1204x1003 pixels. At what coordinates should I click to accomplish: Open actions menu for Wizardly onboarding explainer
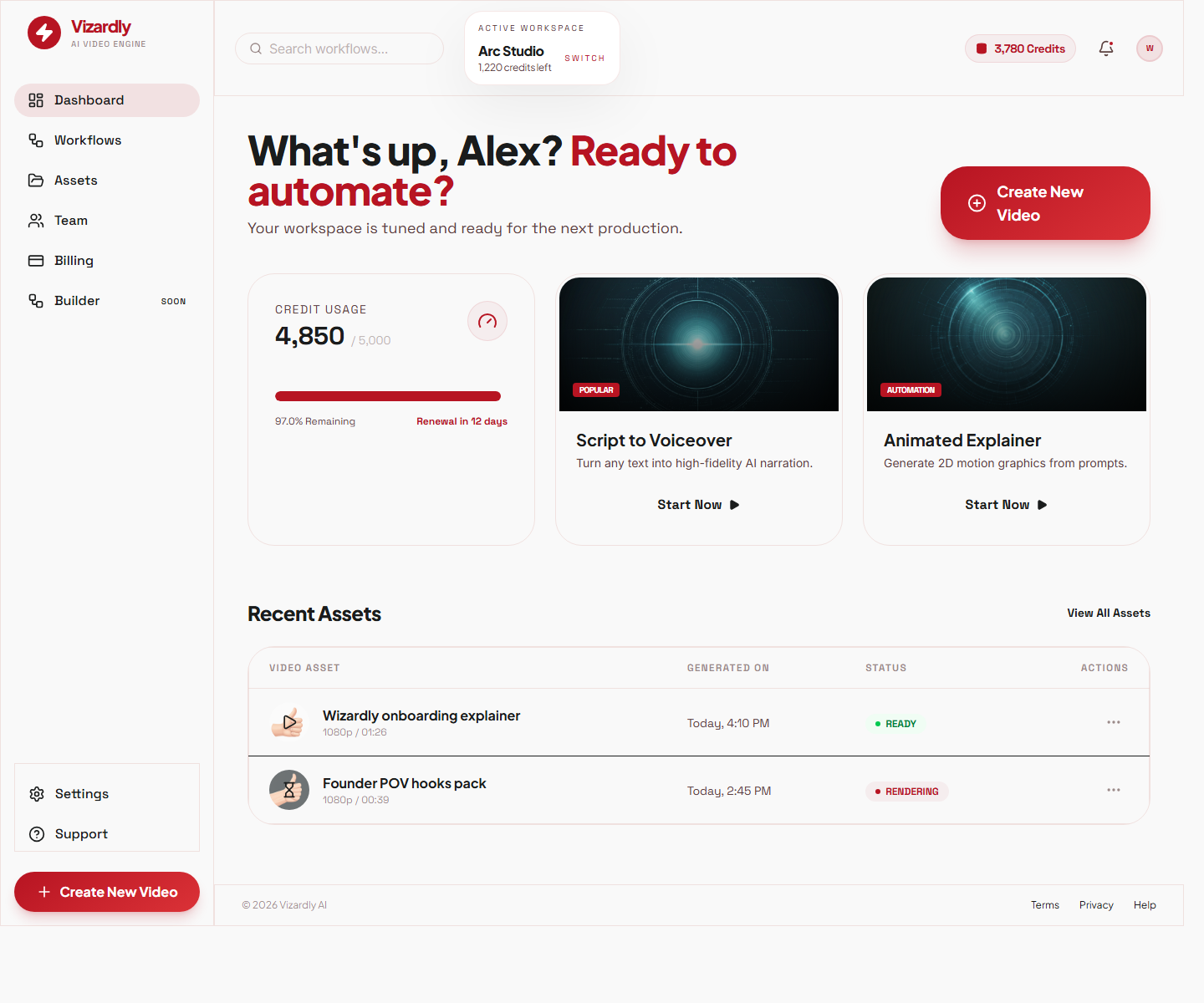coord(1113,722)
